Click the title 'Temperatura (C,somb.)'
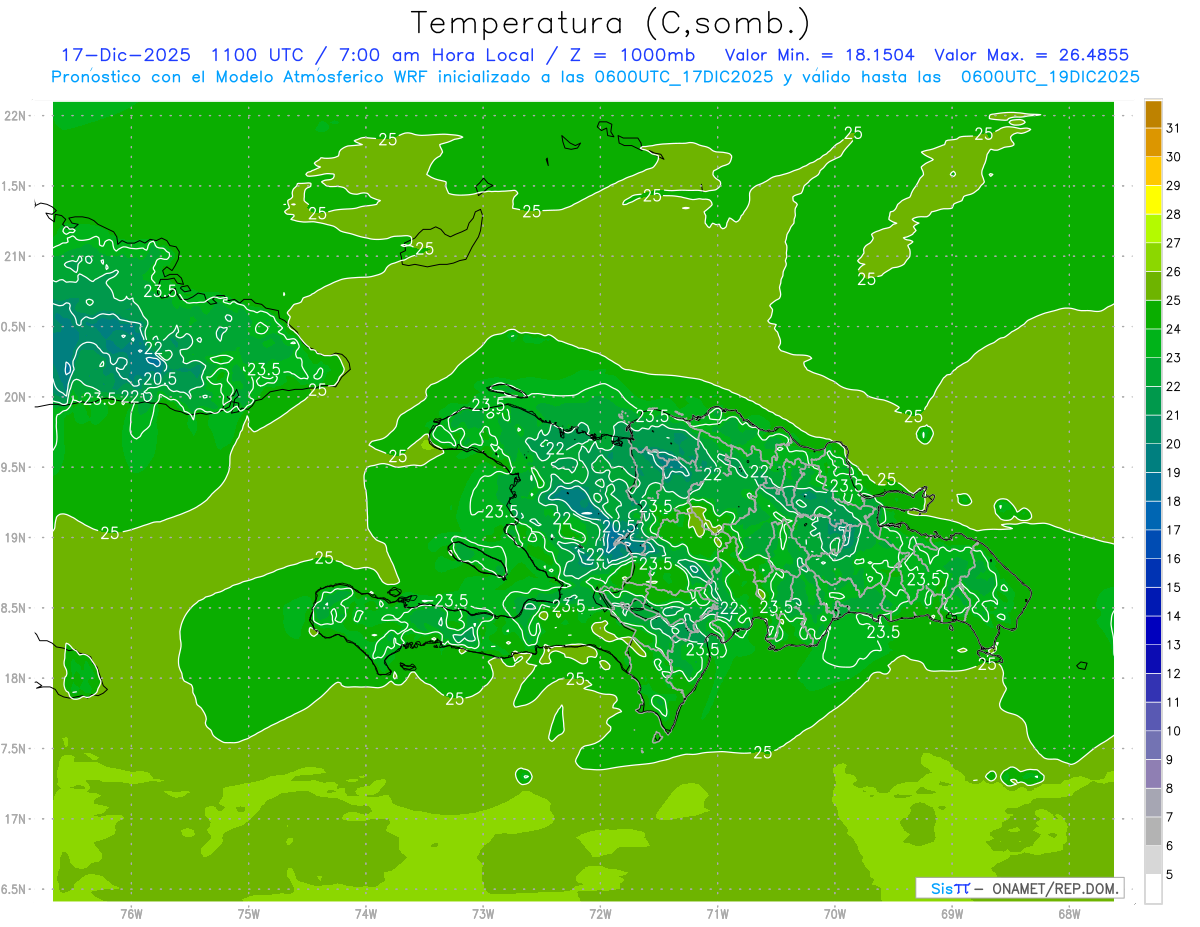Image resolution: width=1200 pixels, height=927 pixels. click(x=611, y=23)
